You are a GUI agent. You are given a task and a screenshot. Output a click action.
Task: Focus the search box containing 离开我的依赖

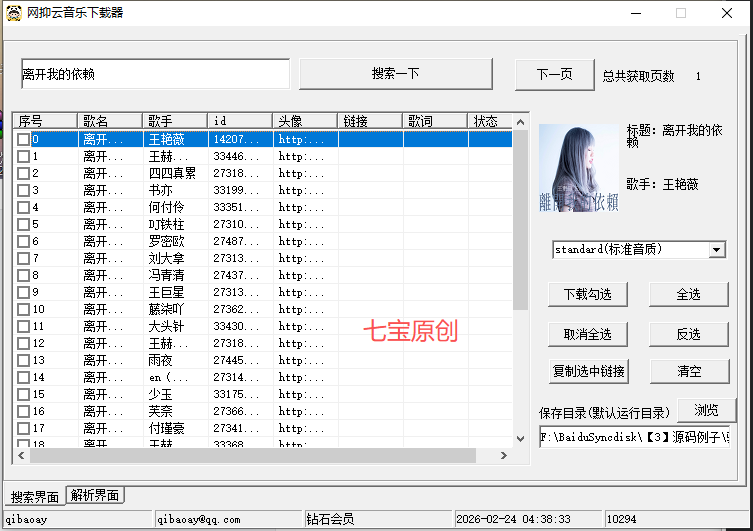pyautogui.click(x=156, y=74)
